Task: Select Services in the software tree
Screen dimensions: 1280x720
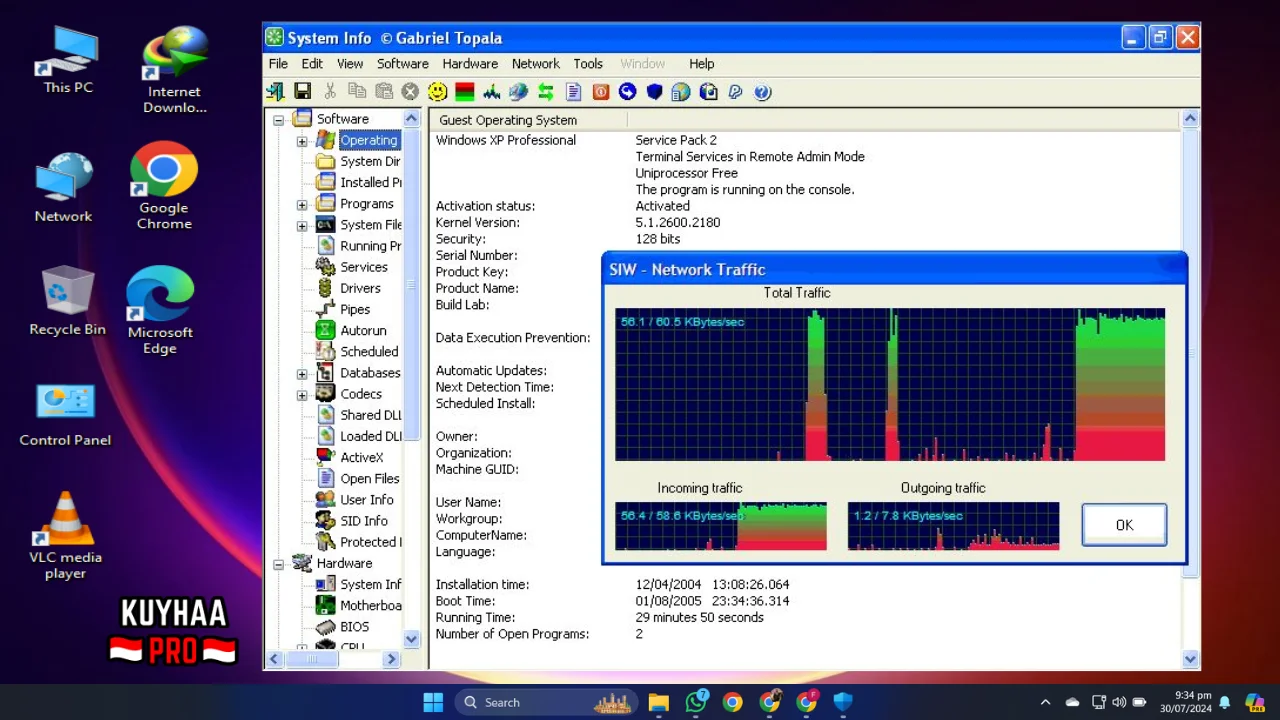Action: 363,267
